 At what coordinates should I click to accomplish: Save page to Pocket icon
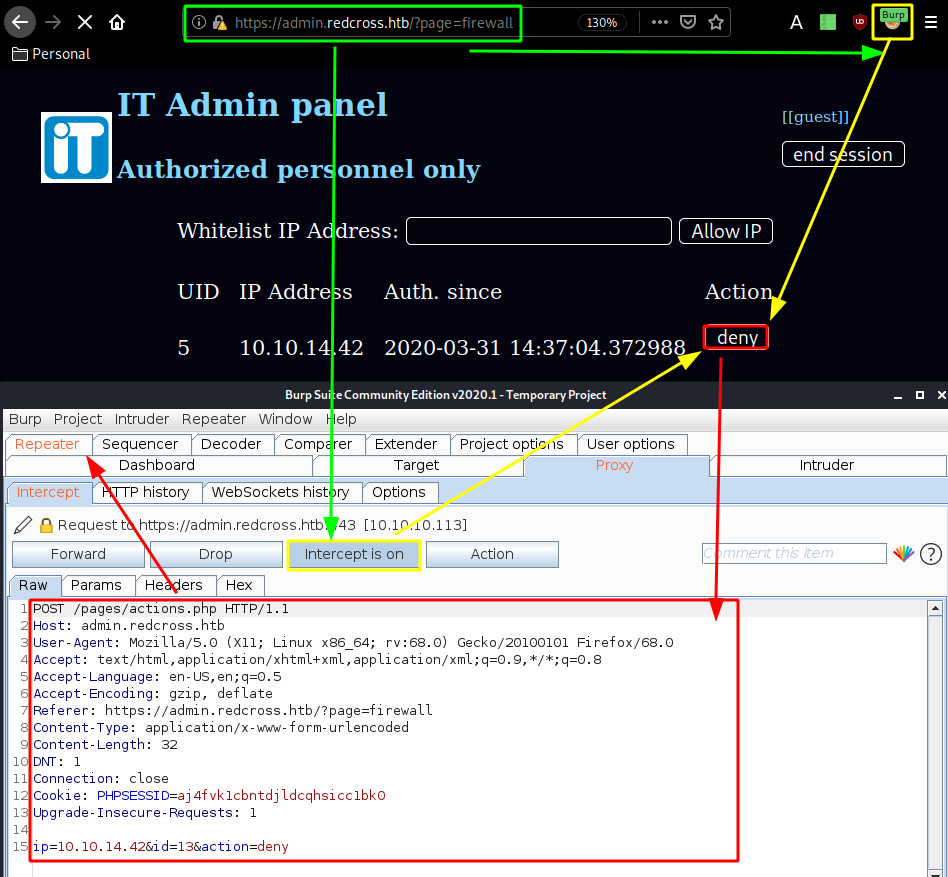pos(688,22)
